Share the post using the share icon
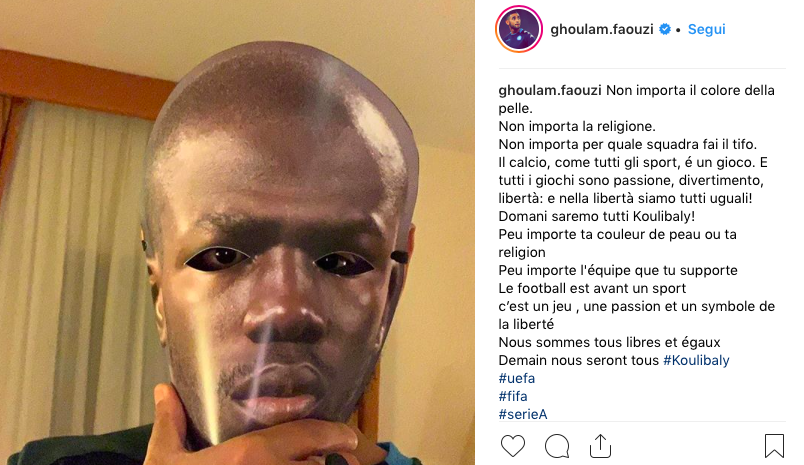804x465 pixels. pos(600,446)
